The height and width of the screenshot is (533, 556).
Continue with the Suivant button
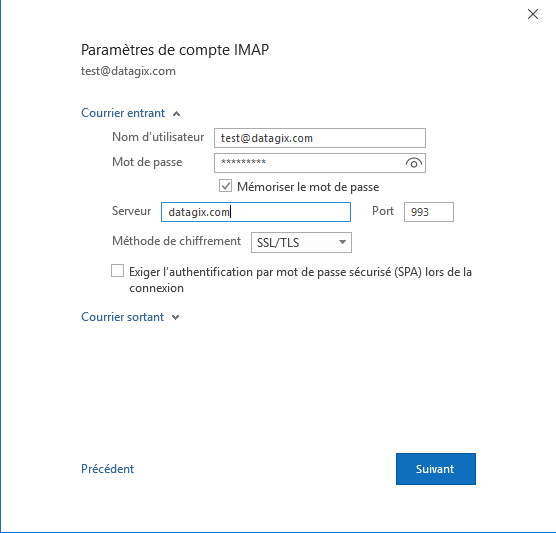point(436,469)
